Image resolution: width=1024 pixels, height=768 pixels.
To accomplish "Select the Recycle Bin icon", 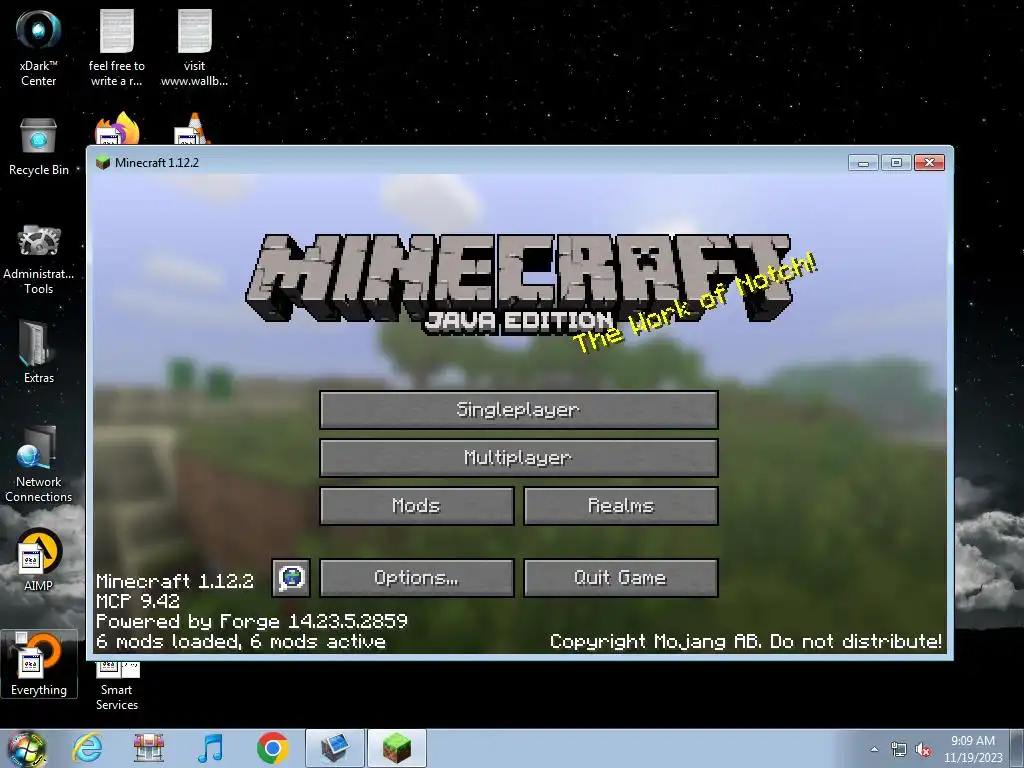I will click(x=39, y=146).
